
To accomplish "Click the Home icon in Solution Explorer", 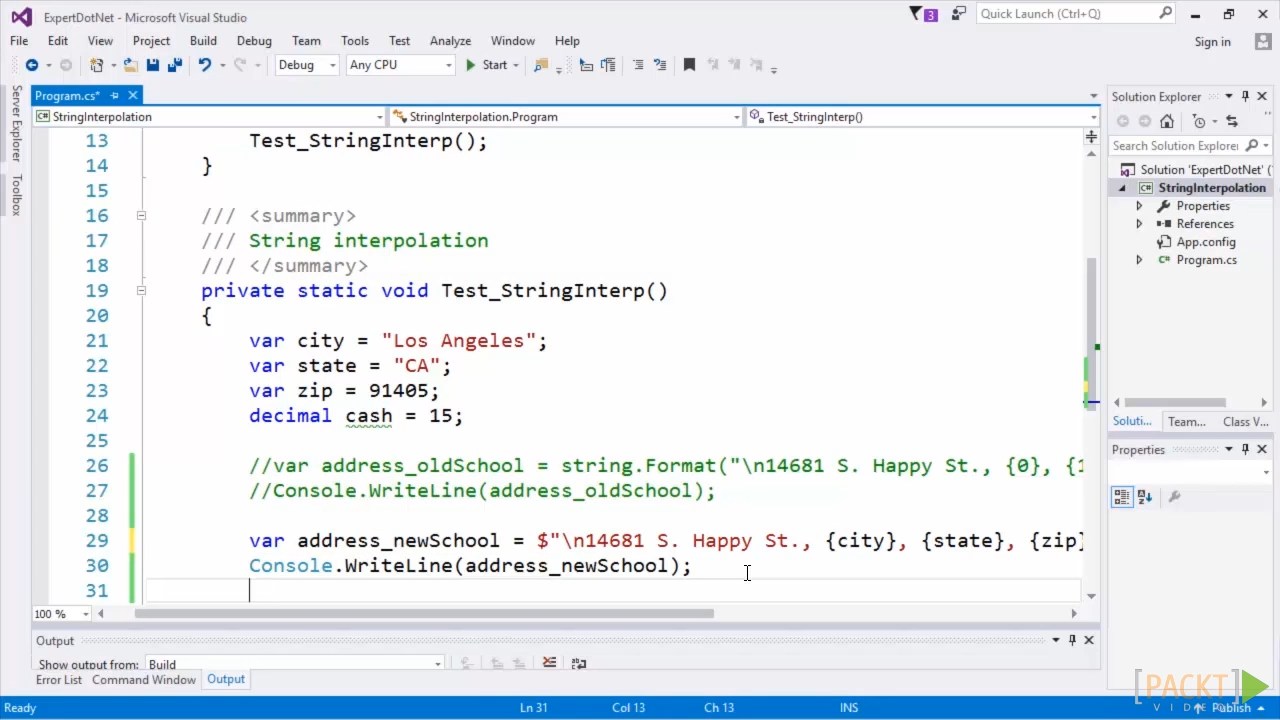I will pyautogui.click(x=1167, y=121).
